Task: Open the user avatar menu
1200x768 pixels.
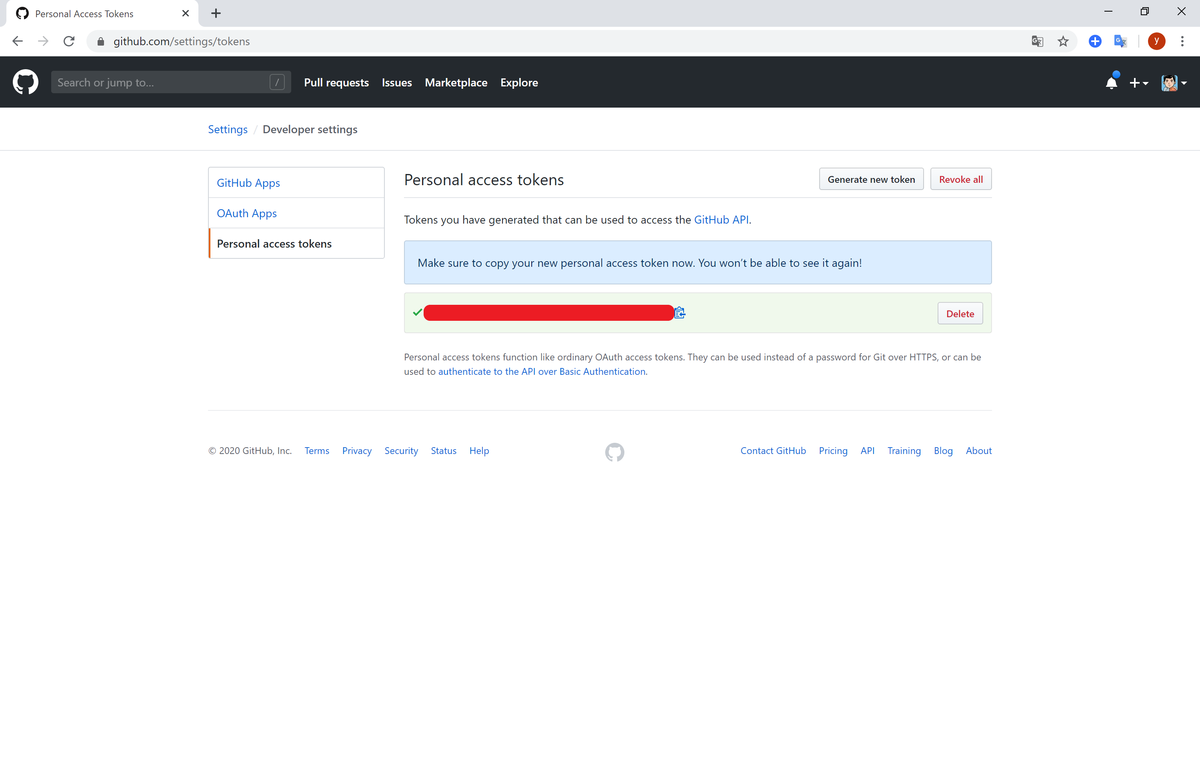Action: pos(1174,83)
